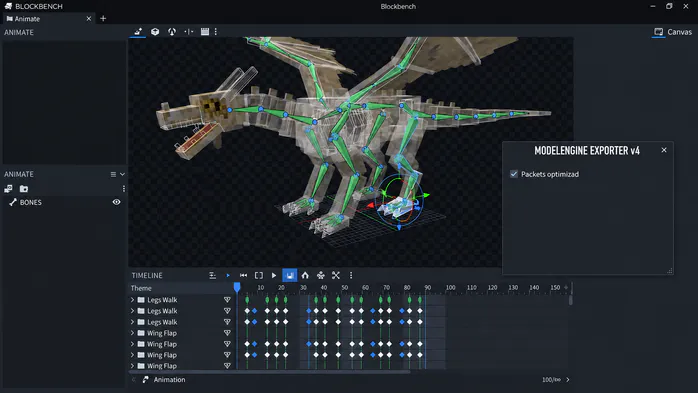Screen dimensions: 698x393
Task: Click the cube icon in the top toolbar
Action: (x=155, y=32)
